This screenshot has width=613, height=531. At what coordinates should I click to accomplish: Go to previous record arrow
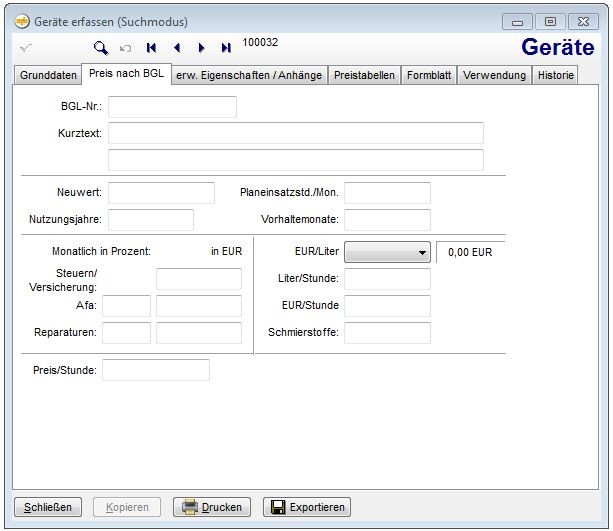(177, 47)
